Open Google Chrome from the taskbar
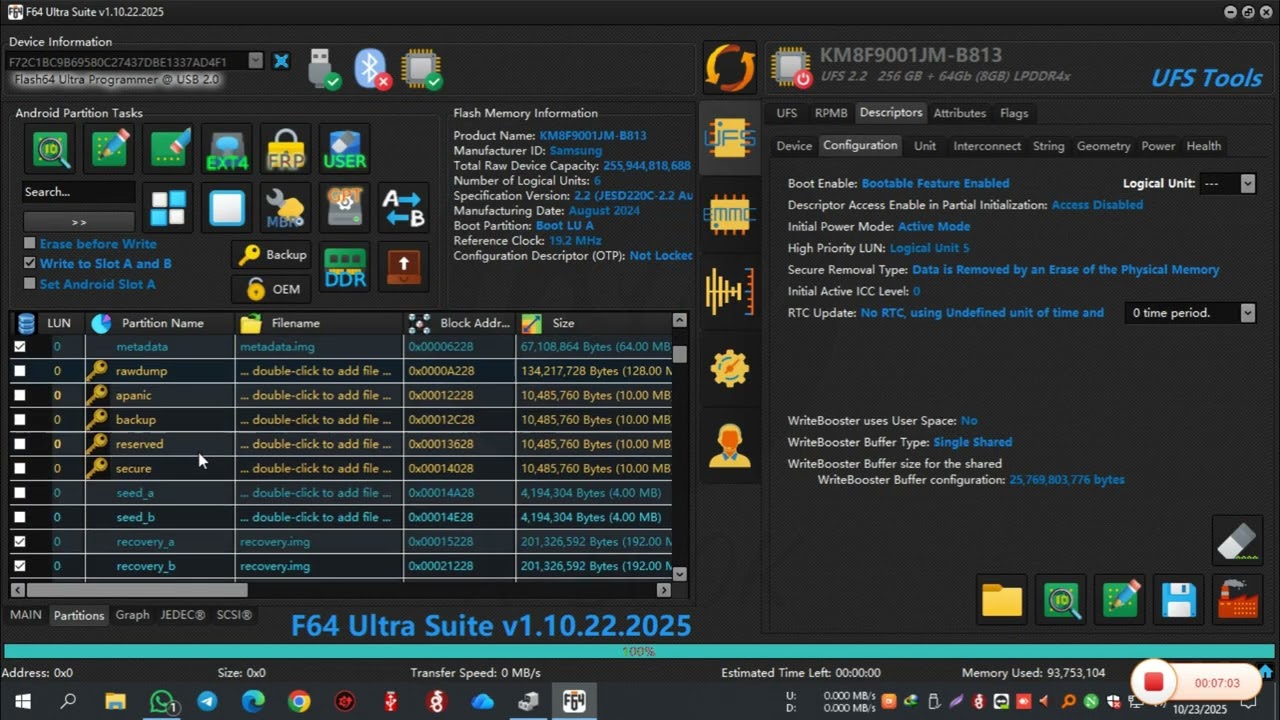Image resolution: width=1280 pixels, height=720 pixels. point(299,702)
